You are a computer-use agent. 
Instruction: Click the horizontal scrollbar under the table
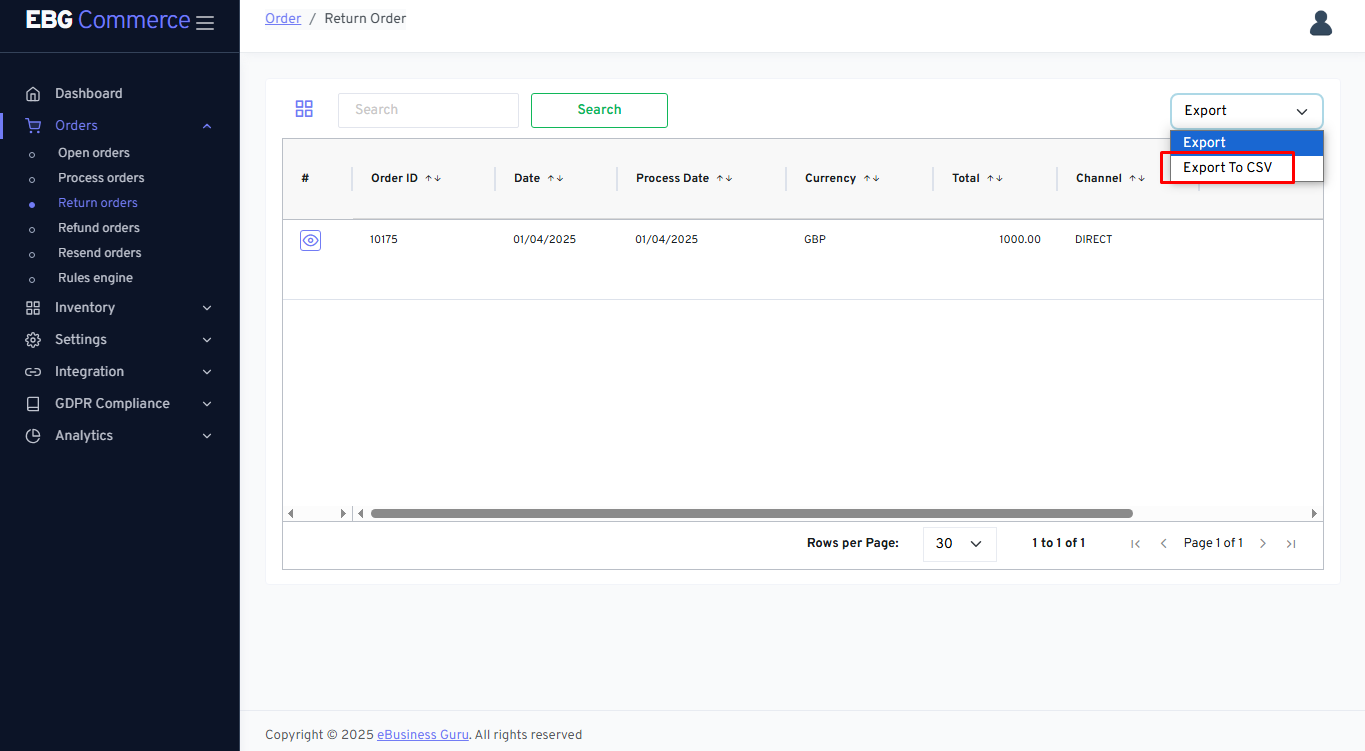(x=750, y=514)
